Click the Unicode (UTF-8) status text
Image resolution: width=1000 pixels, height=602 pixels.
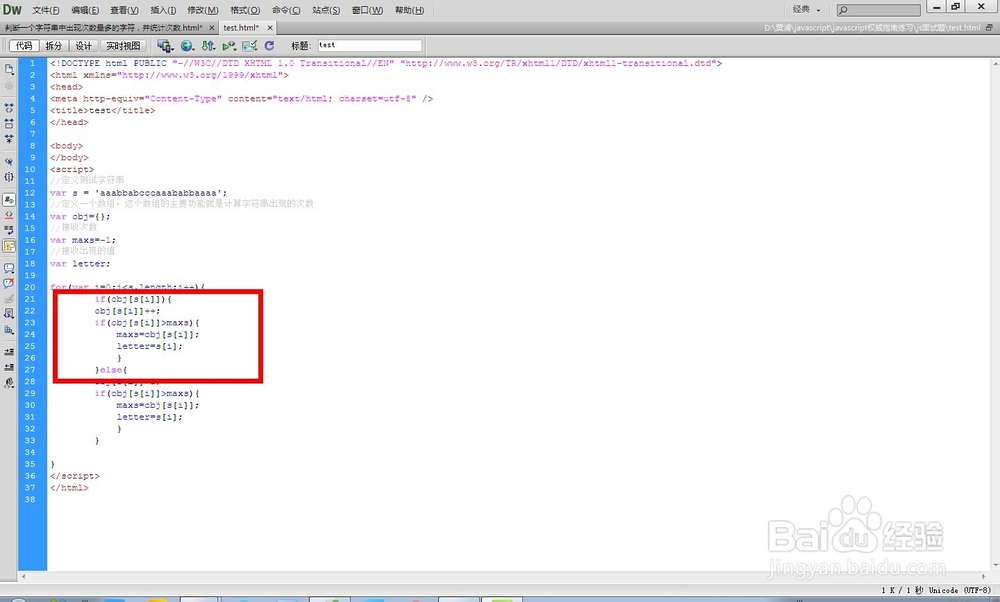pyautogui.click(x=960, y=591)
